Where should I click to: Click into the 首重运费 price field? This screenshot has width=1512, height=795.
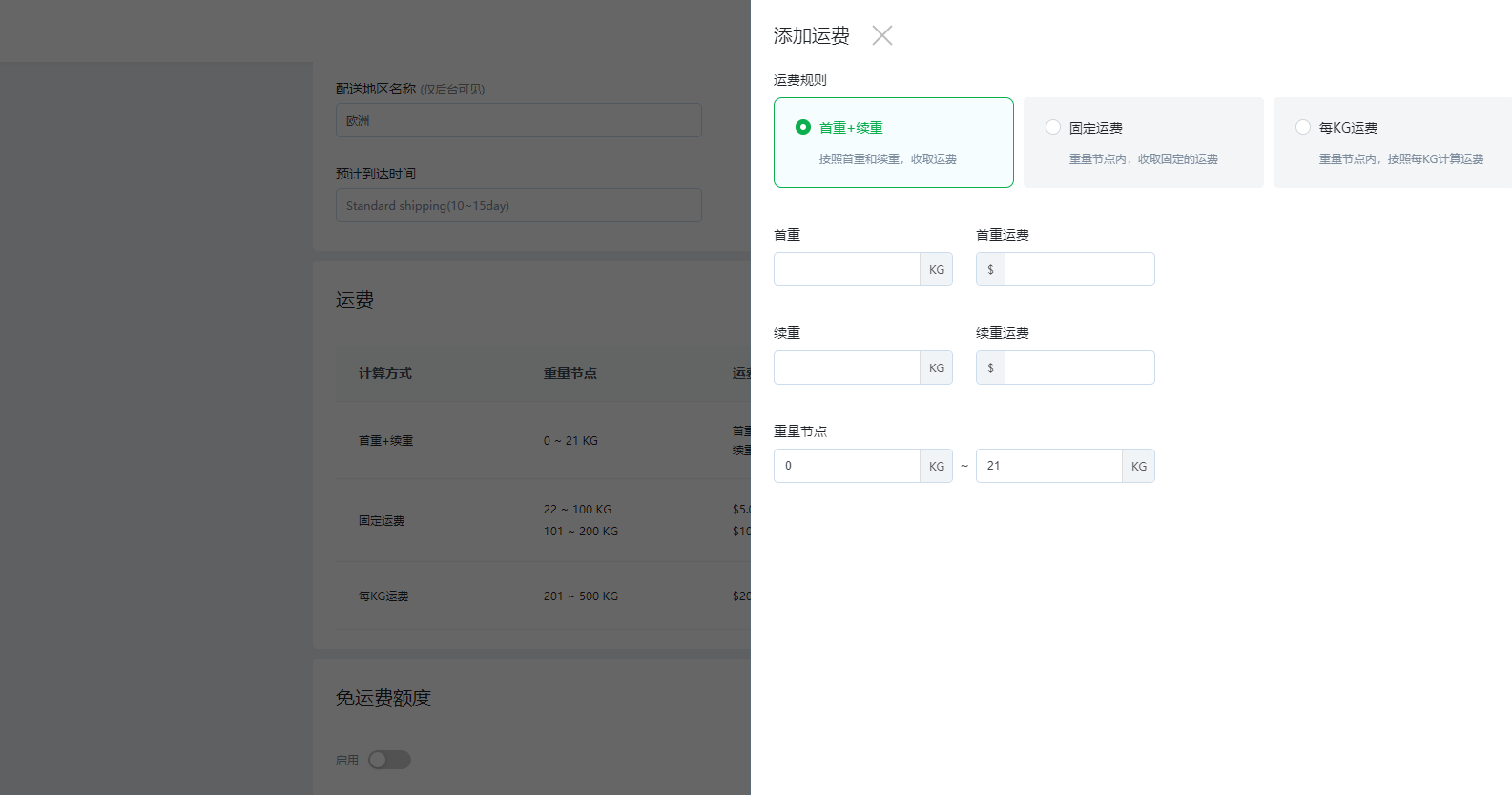[1079, 269]
